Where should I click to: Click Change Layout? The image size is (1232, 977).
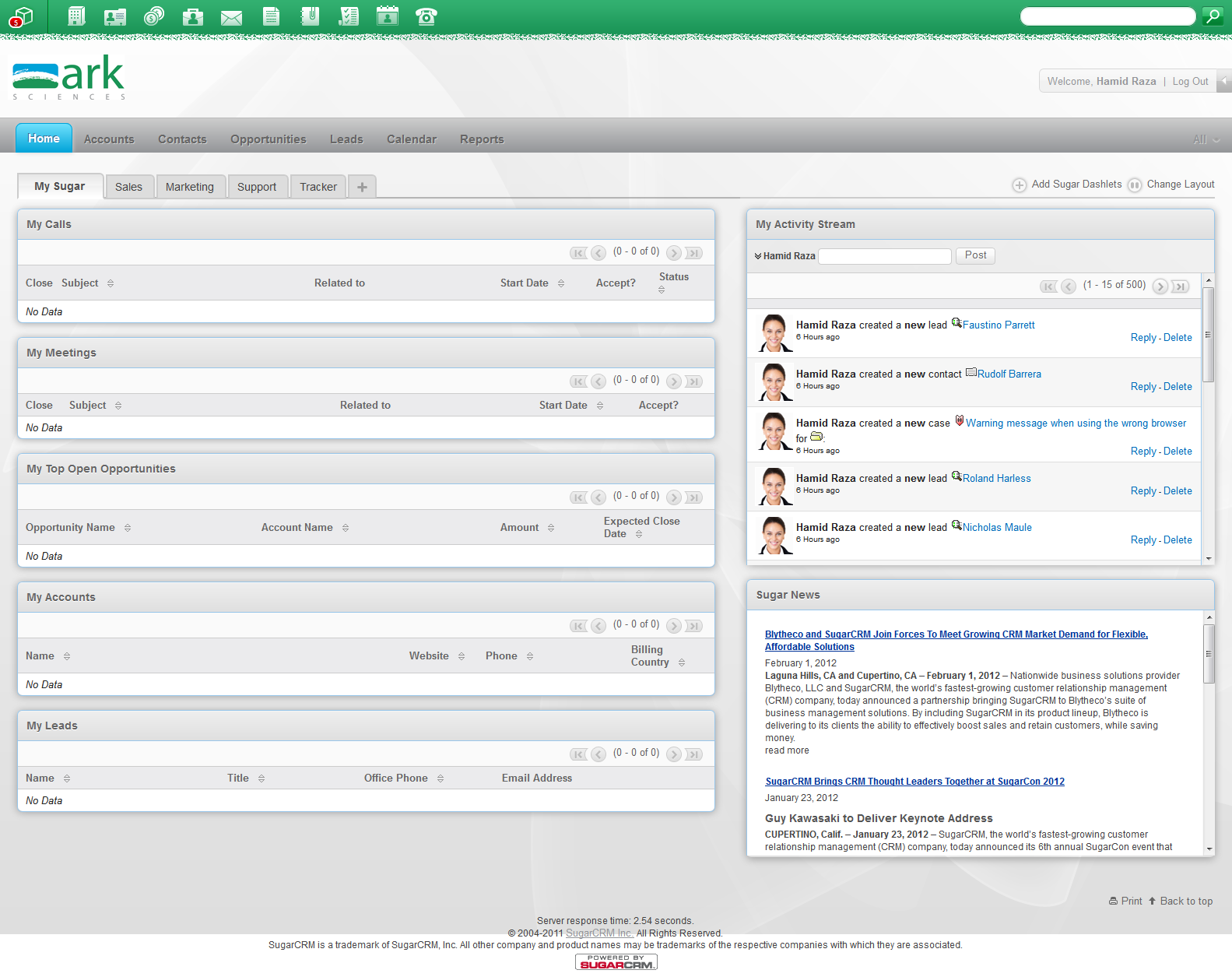[x=1171, y=185]
